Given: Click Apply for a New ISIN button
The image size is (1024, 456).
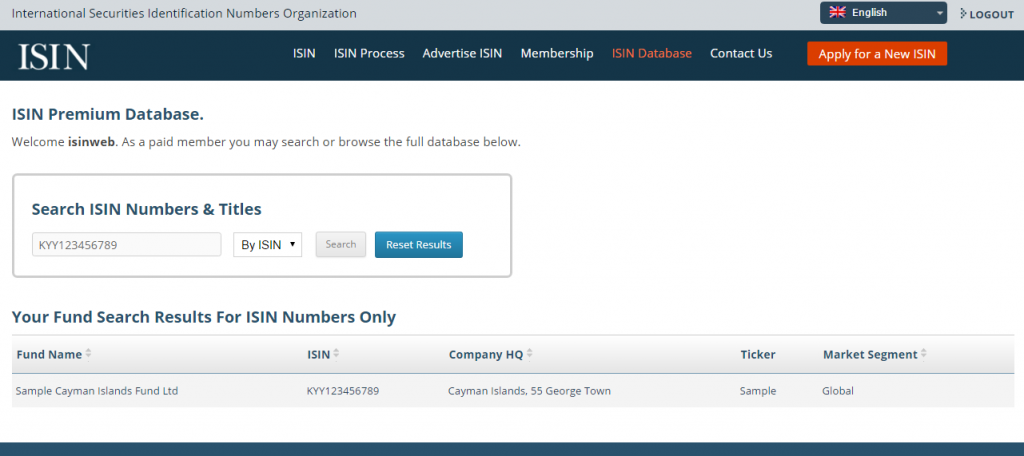Looking at the screenshot, I should (x=877, y=54).
